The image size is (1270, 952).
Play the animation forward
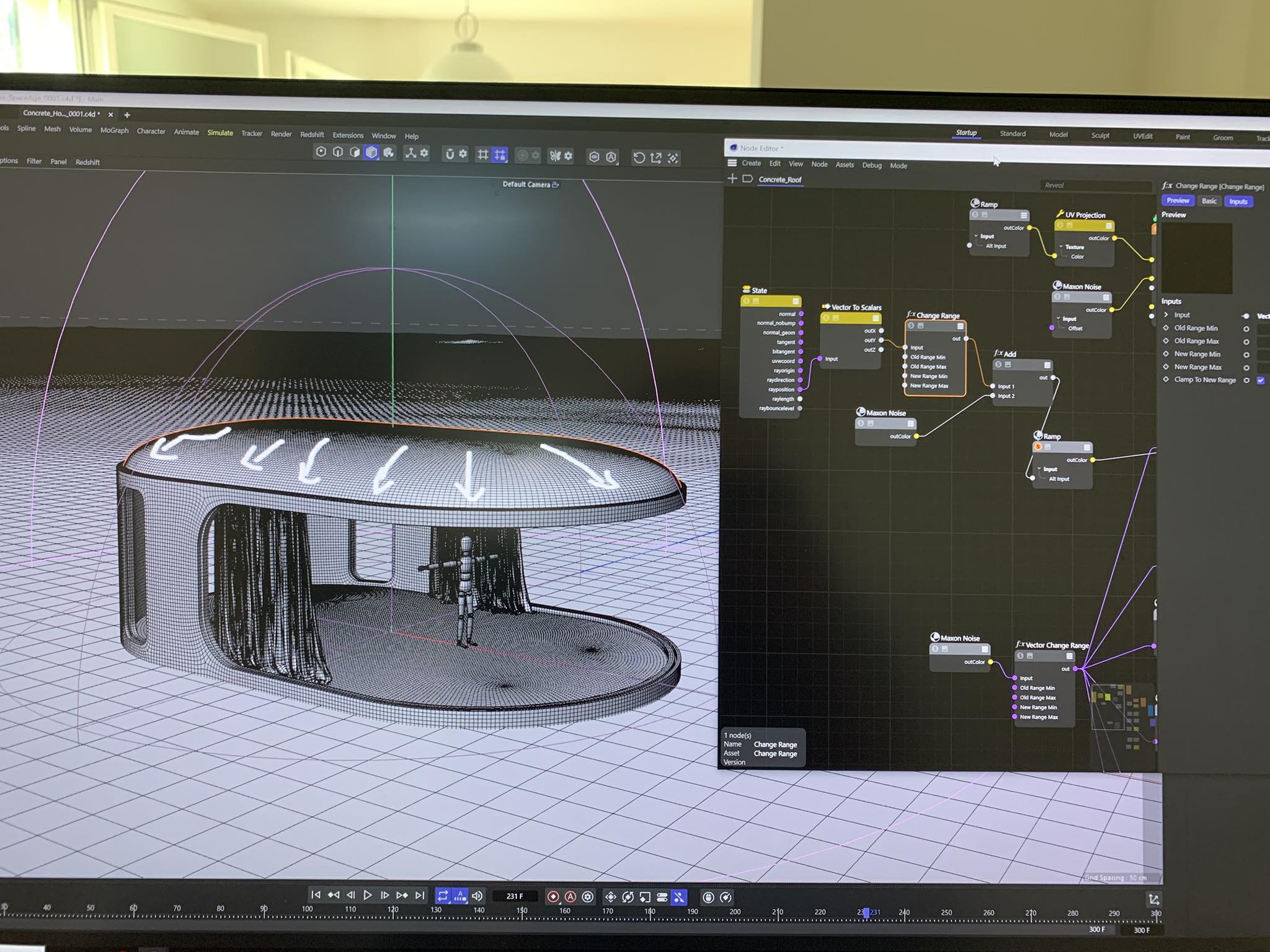(368, 895)
